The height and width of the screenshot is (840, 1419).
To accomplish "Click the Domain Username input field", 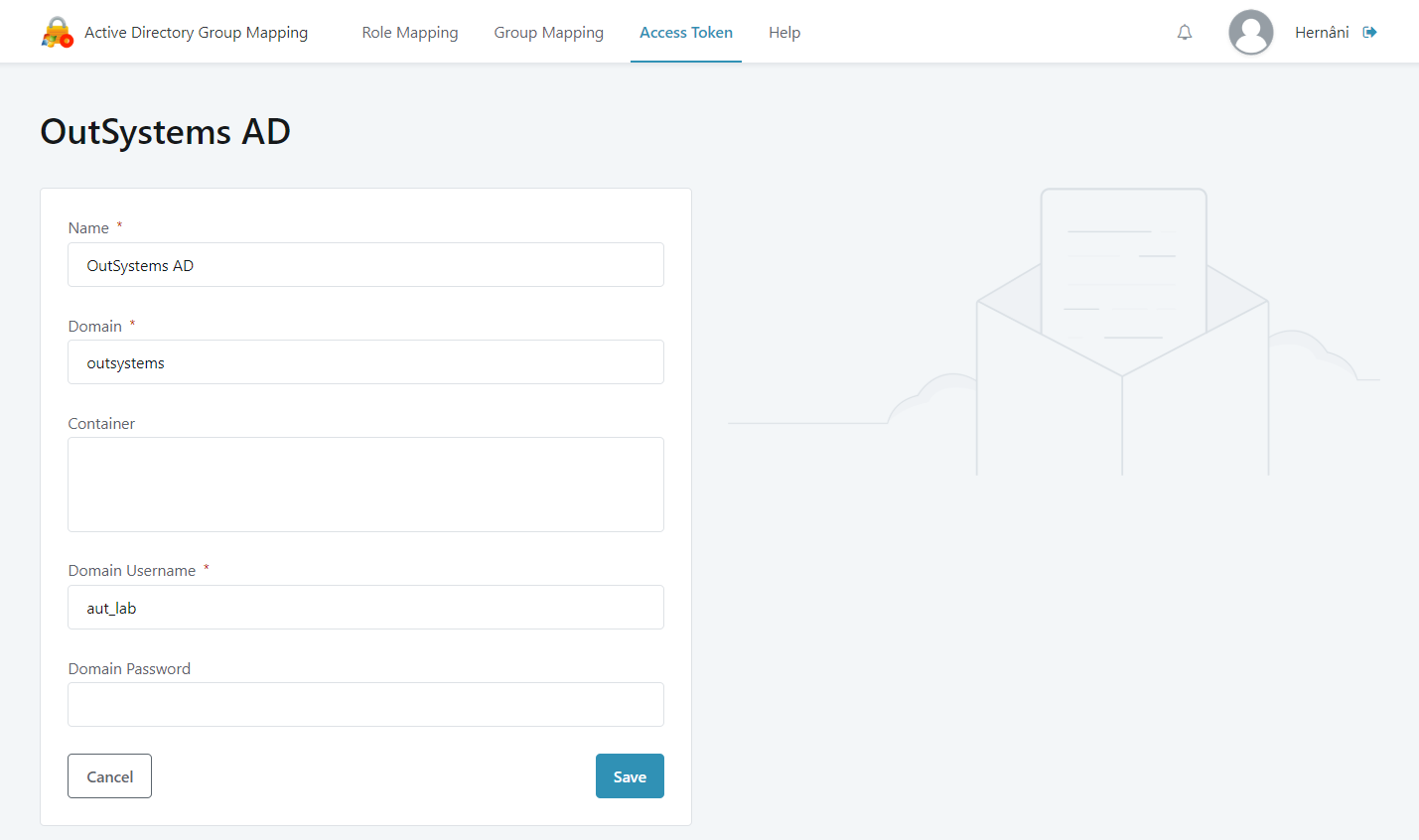I will [365, 608].
